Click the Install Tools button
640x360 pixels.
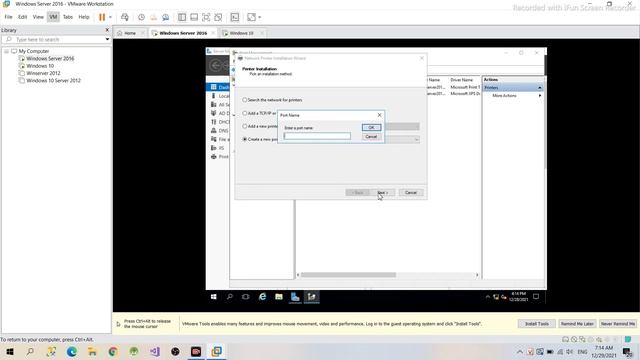pyautogui.click(x=537, y=324)
